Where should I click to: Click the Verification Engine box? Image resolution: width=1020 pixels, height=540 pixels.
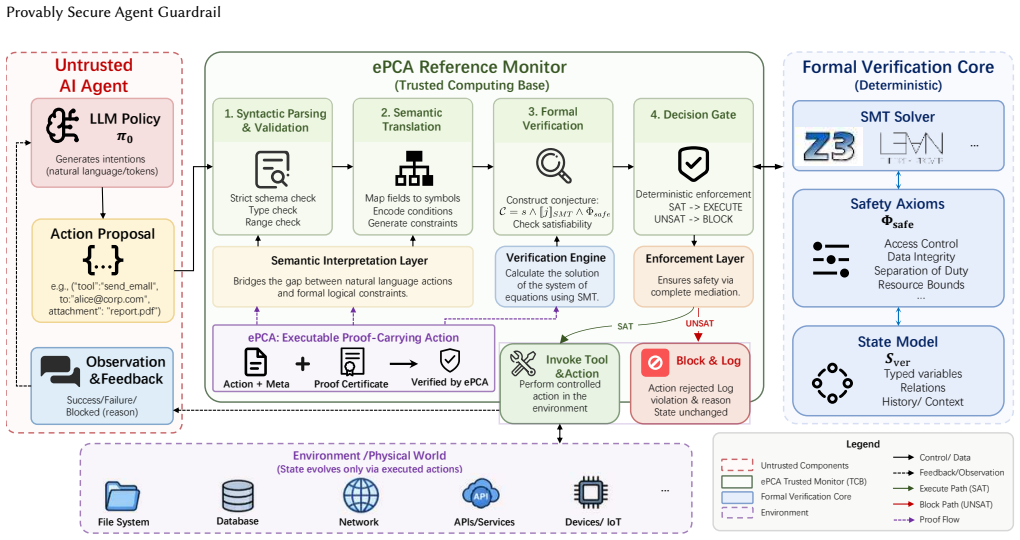coord(555,277)
